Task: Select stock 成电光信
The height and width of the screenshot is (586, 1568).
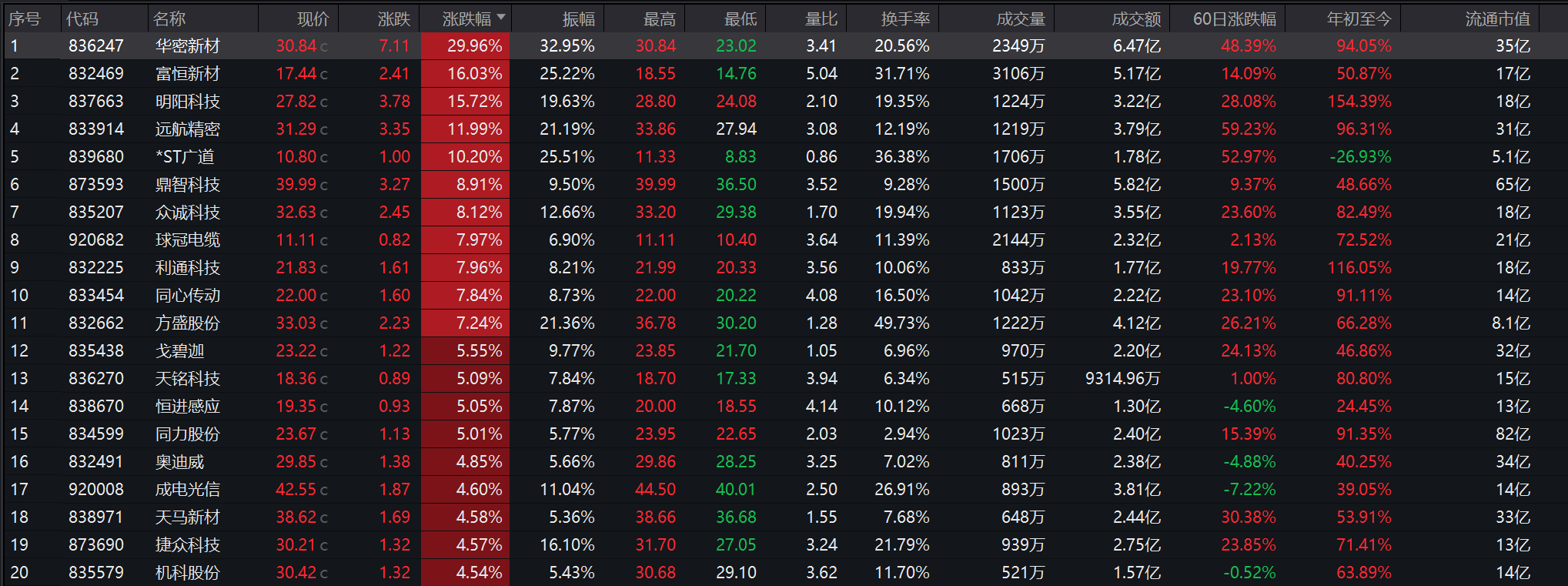Action: tap(188, 490)
